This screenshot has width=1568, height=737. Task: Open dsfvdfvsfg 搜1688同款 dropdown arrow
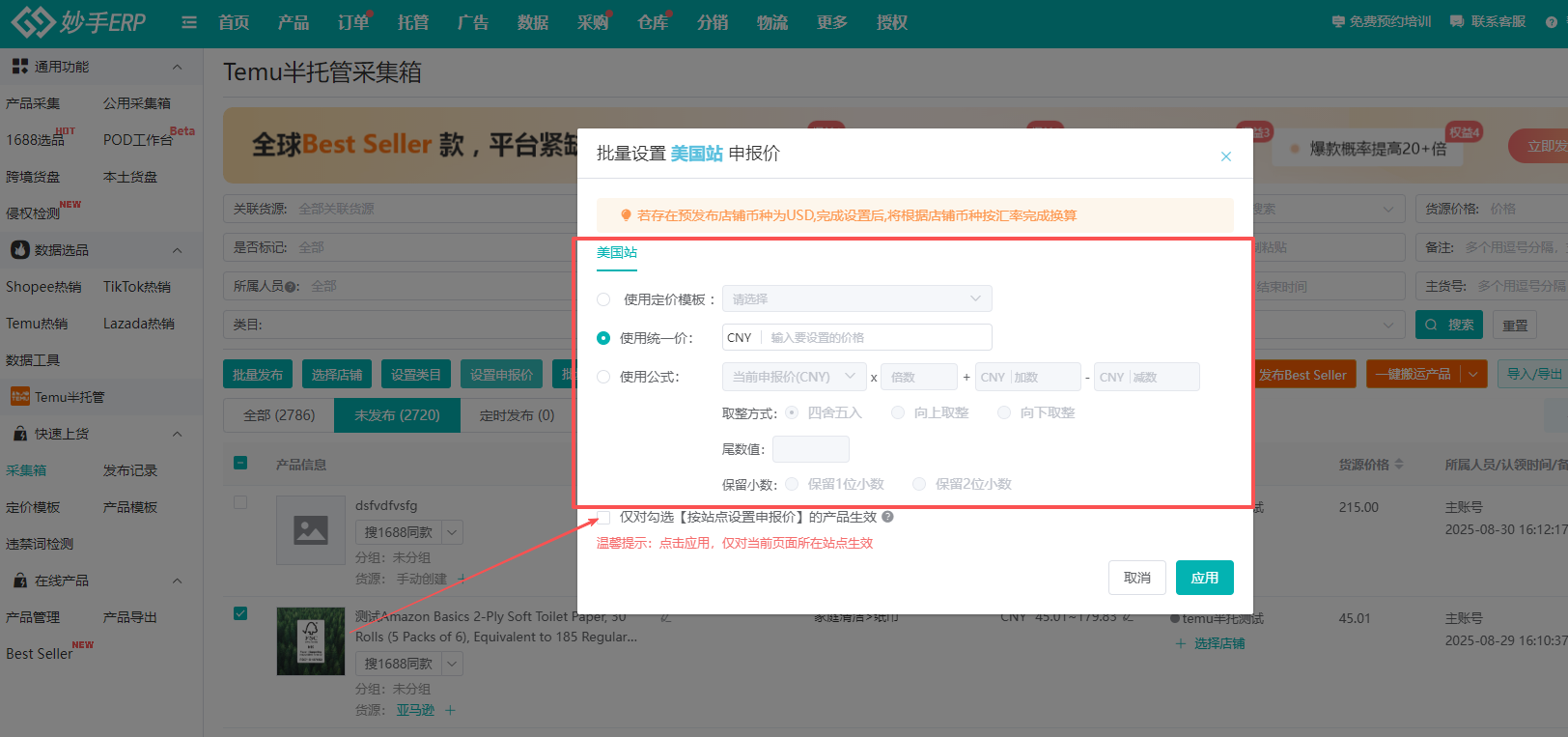(x=452, y=532)
